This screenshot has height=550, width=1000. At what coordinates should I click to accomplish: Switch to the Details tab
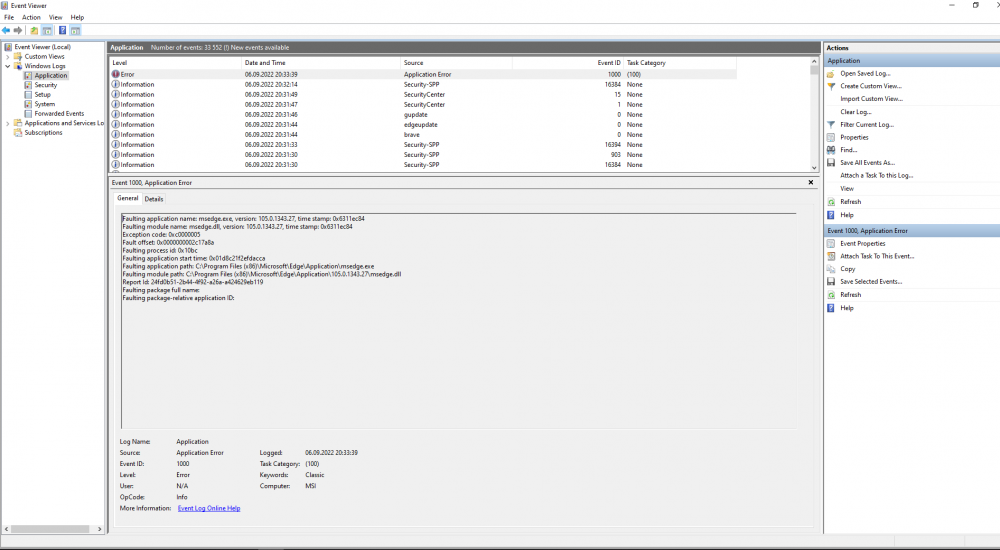[x=154, y=199]
